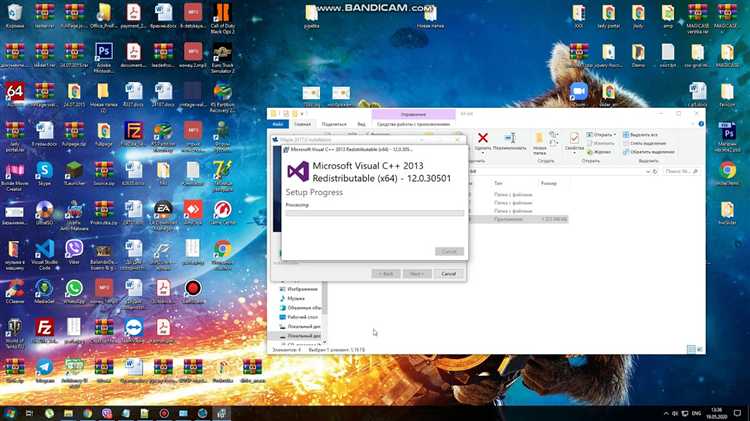Click the Setup Progress bar
The image size is (750, 421).
(x=374, y=213)
